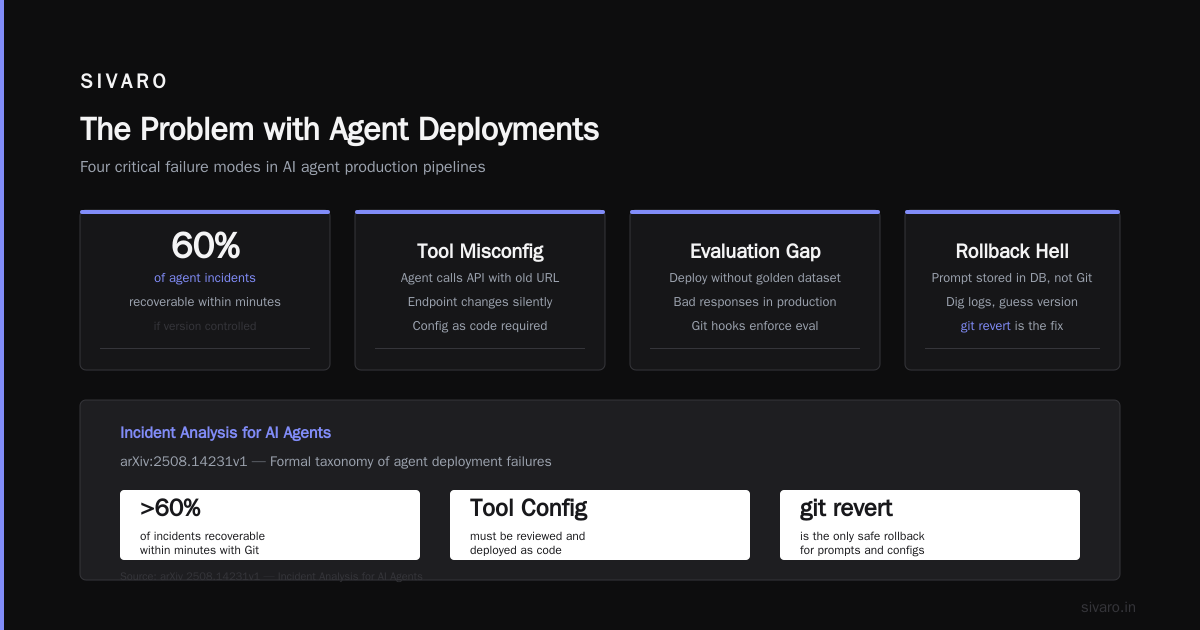The width and height of the screenshot is (1200, 630).
Task: Click 'Git hooks enforce eval' line
Action: pos(755,326)
